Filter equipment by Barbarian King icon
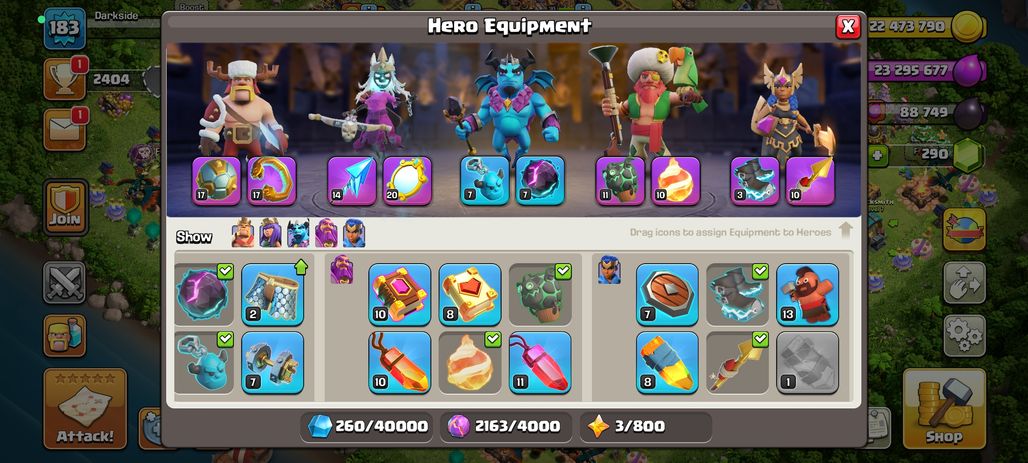The height and width of the screenshot is (463, 1028). coord(243,233)
